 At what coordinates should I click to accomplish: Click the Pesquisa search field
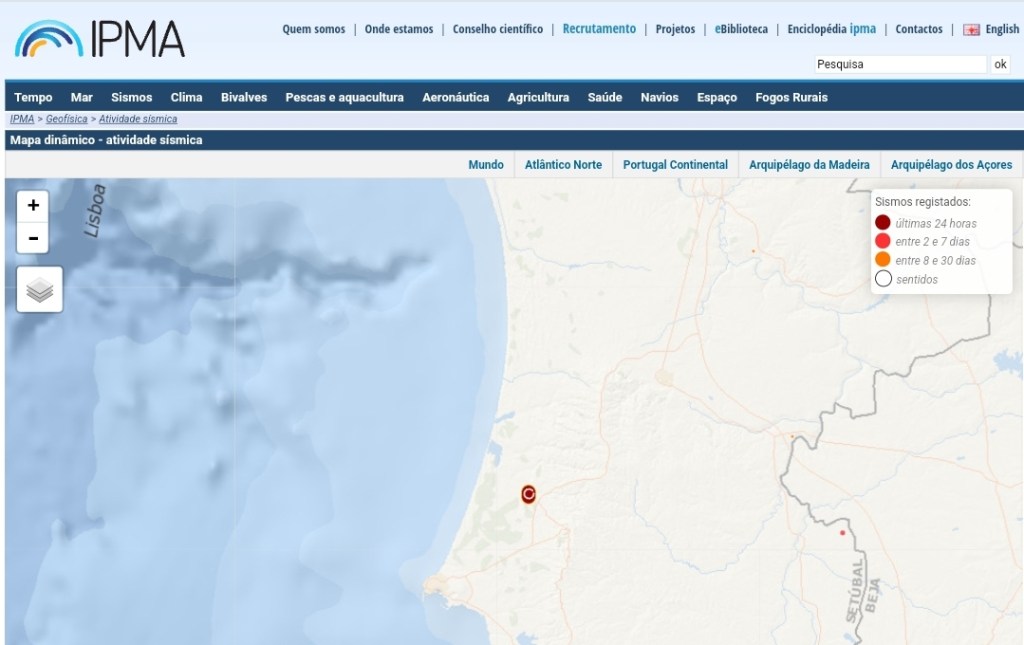coord(899,64)
